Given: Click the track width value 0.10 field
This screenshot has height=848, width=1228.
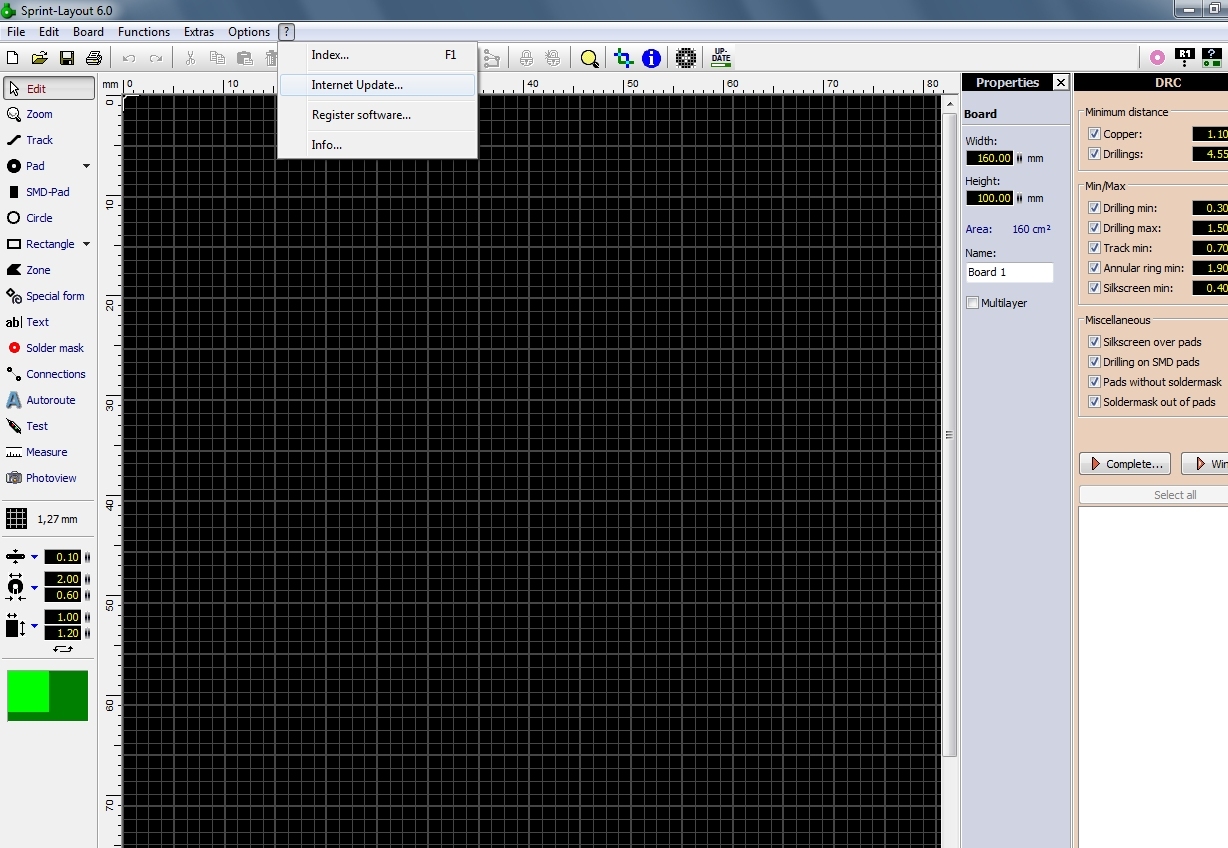Looking at the screenshot, I should click(x=63, y=557).
